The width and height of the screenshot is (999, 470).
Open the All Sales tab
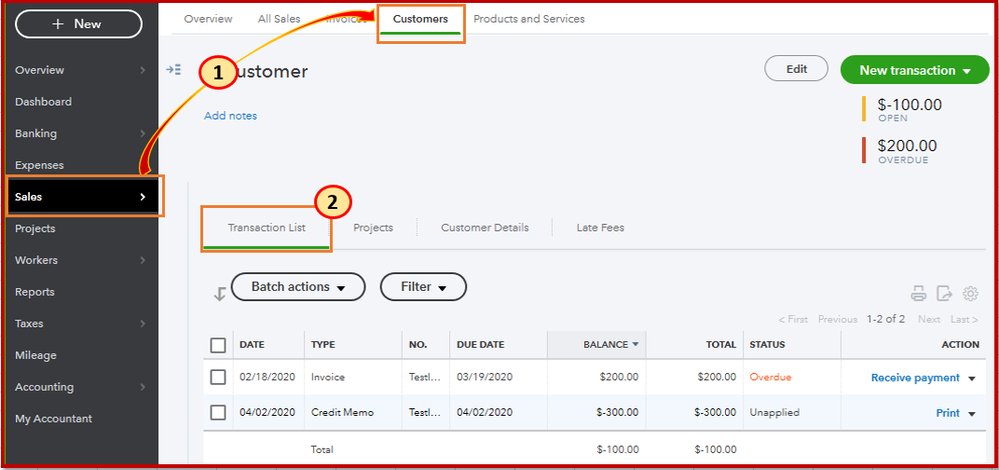(x=279, y=19)
